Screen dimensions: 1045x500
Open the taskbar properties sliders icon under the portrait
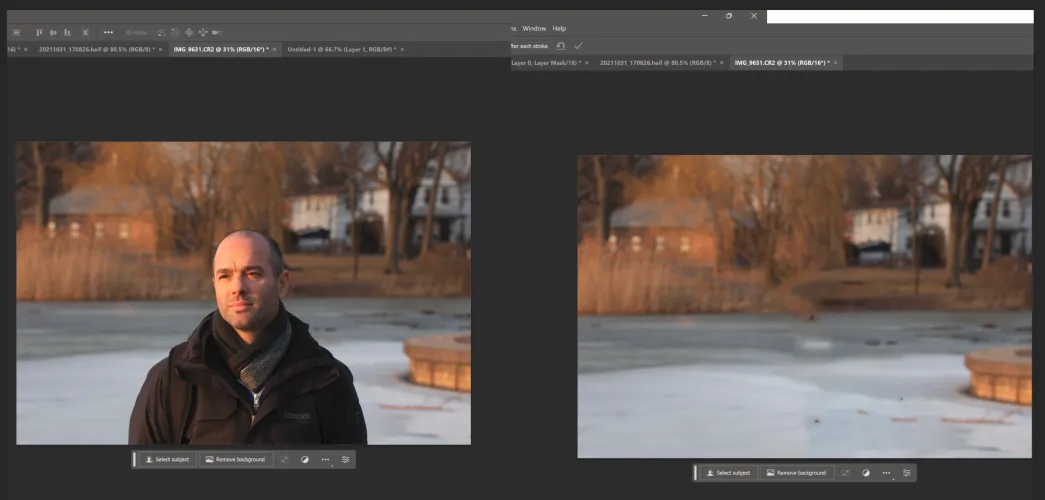[x=346, y=459]
